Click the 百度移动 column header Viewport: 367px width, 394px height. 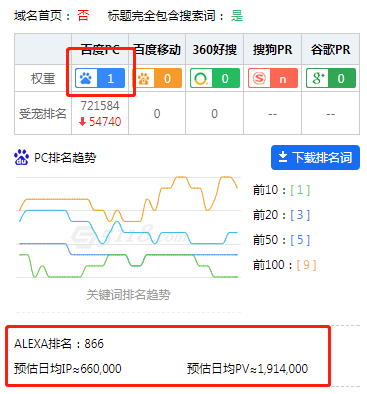click(157, 49)
